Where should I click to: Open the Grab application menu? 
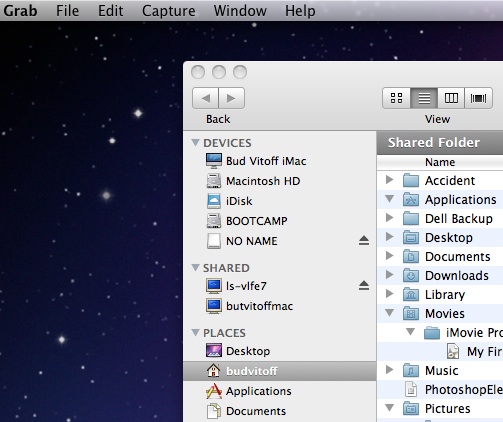coord(20,11)
